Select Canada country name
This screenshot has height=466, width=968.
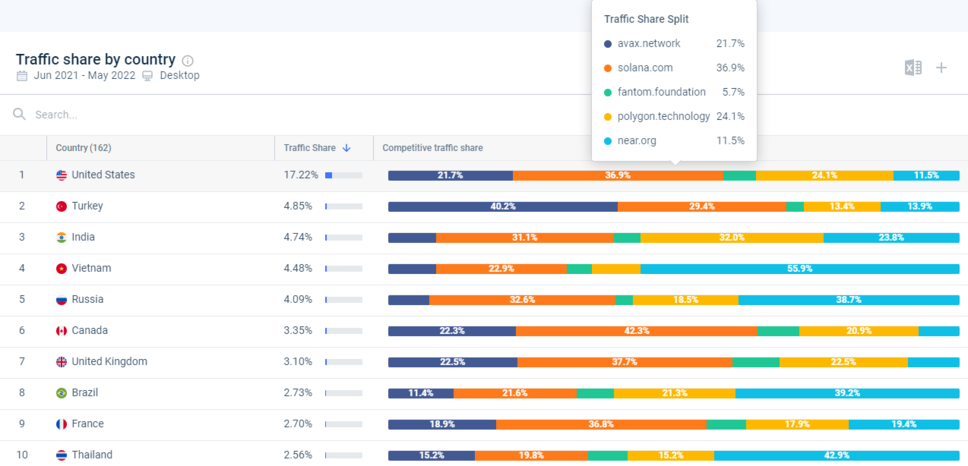(x=90, y=330)
